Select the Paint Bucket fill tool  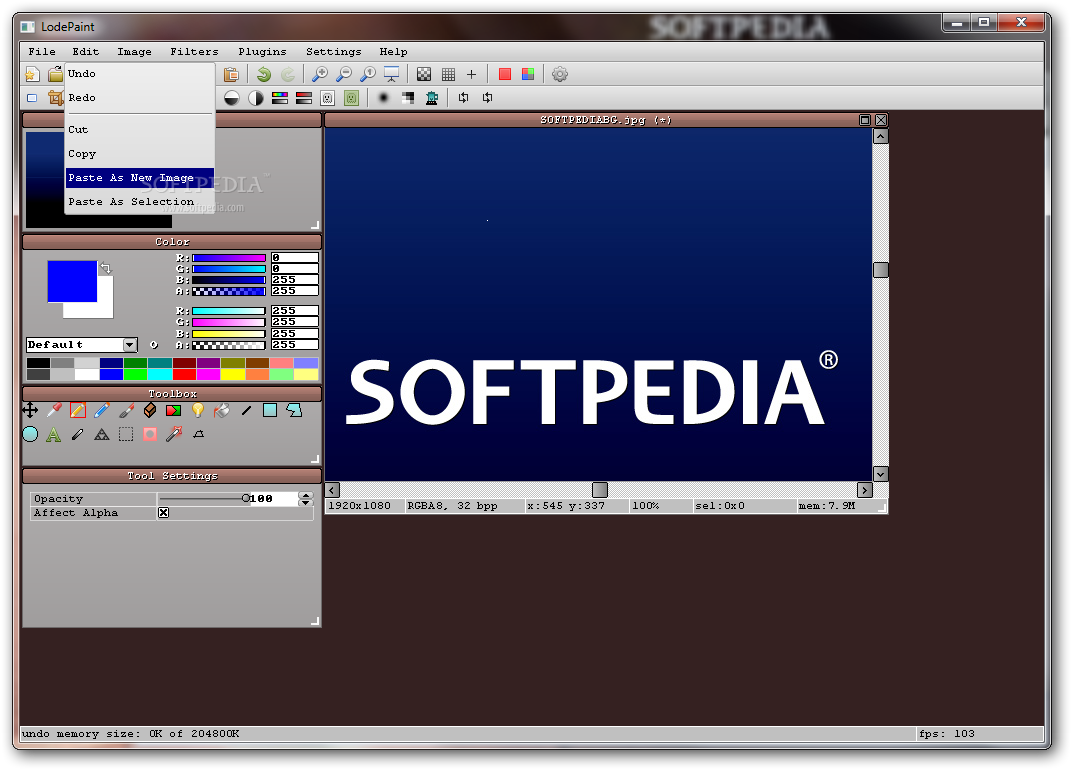(x=222, y=410)
